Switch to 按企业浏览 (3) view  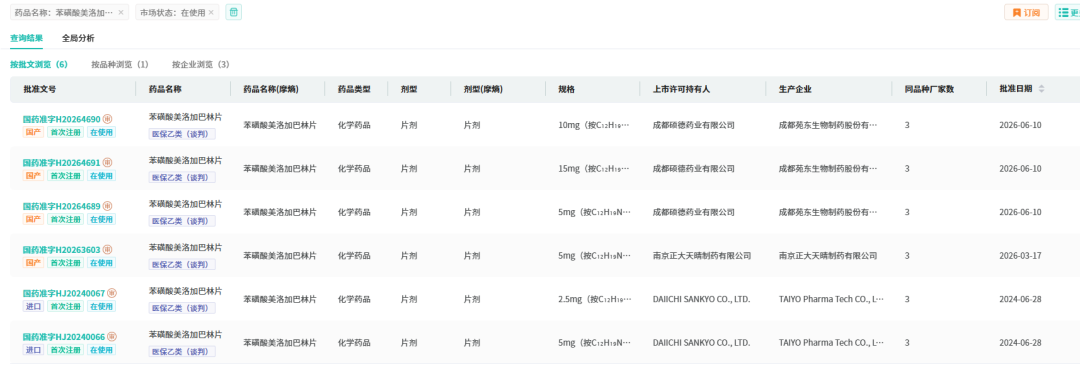pyautogui.click(x=200, y=64)
